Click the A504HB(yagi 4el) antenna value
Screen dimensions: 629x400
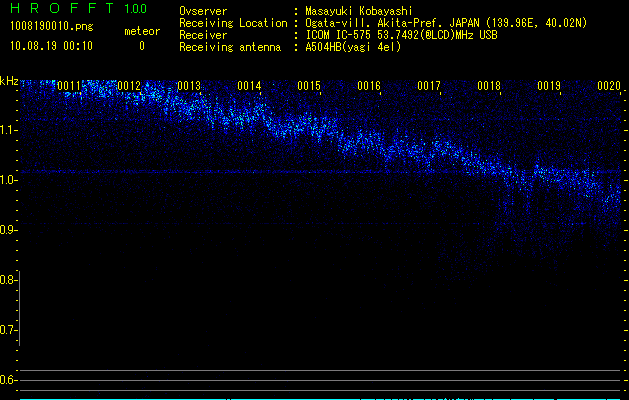pyautogui.click(x=353, y=47)
